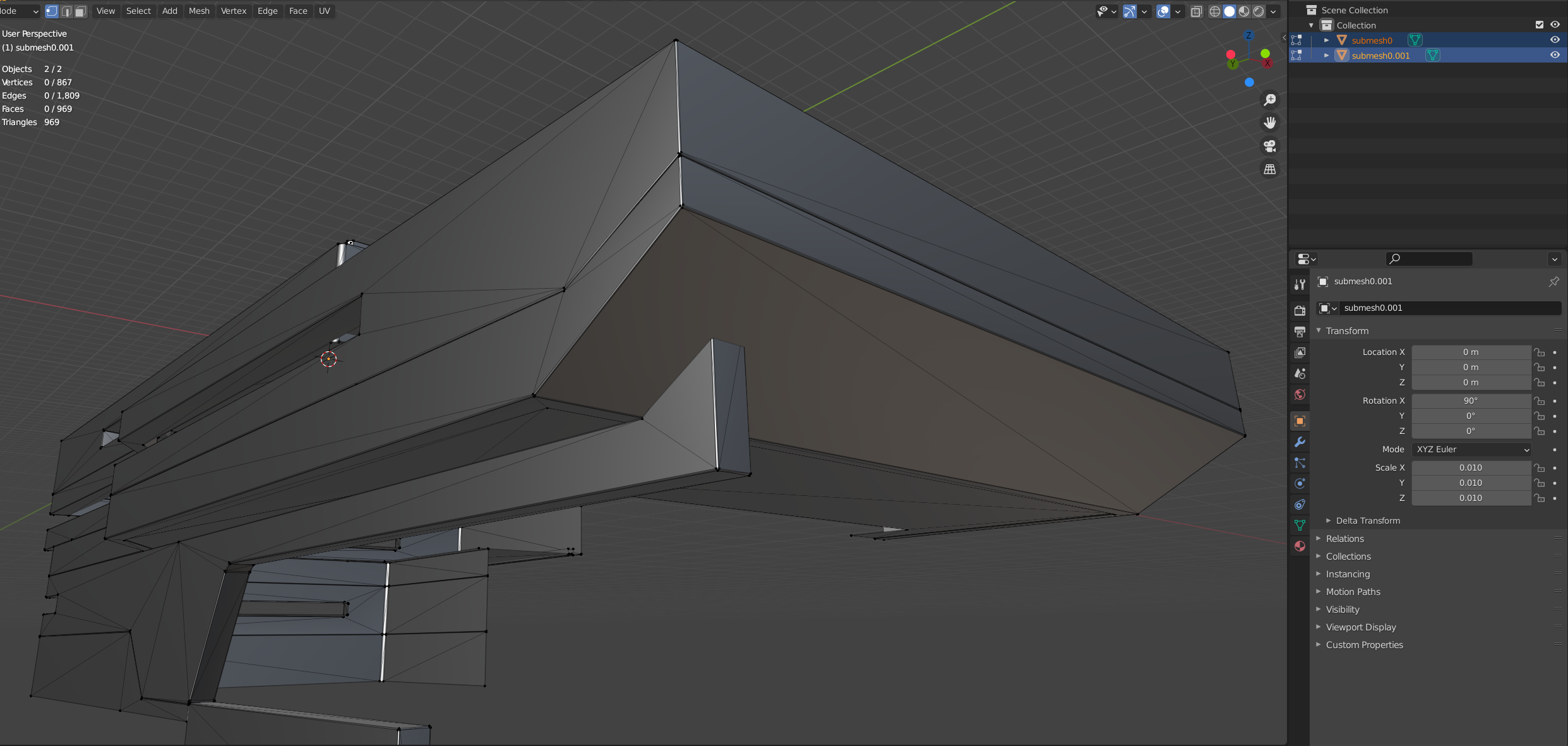Open the Particles properties tab
The height and width of the screenshot is (746, 1568).
point(1300,463)
